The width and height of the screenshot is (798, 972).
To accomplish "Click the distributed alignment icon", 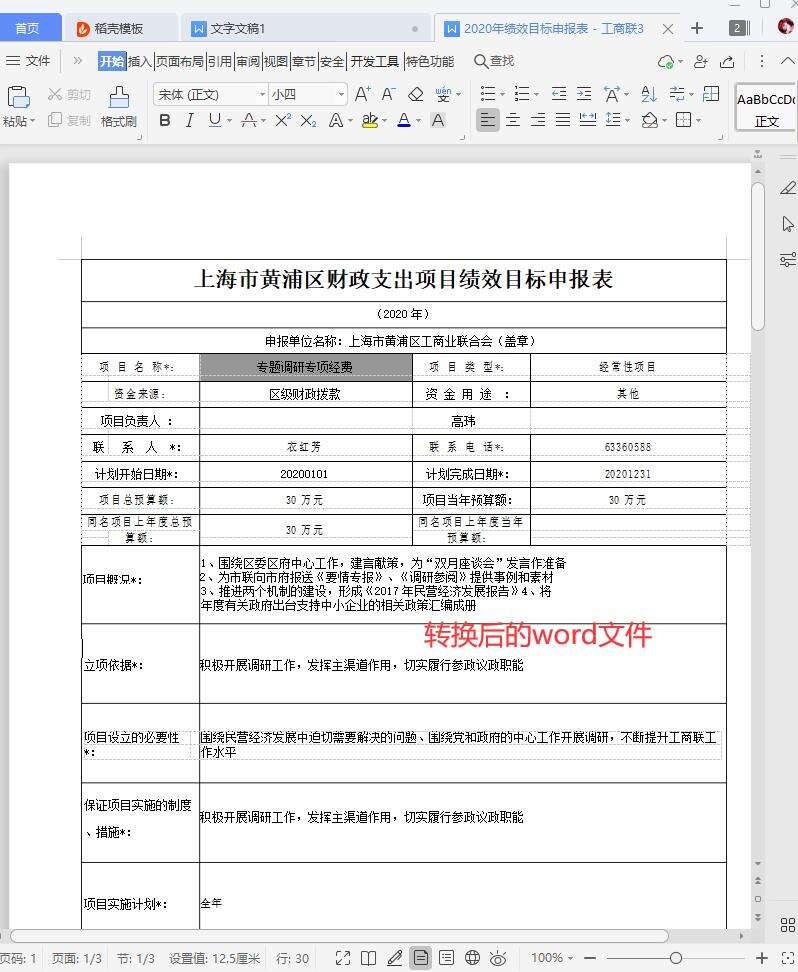I will tap(587, 120).
